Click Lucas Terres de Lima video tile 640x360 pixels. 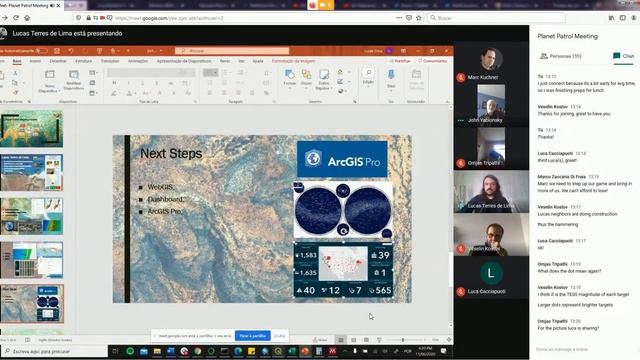(491, 192)
